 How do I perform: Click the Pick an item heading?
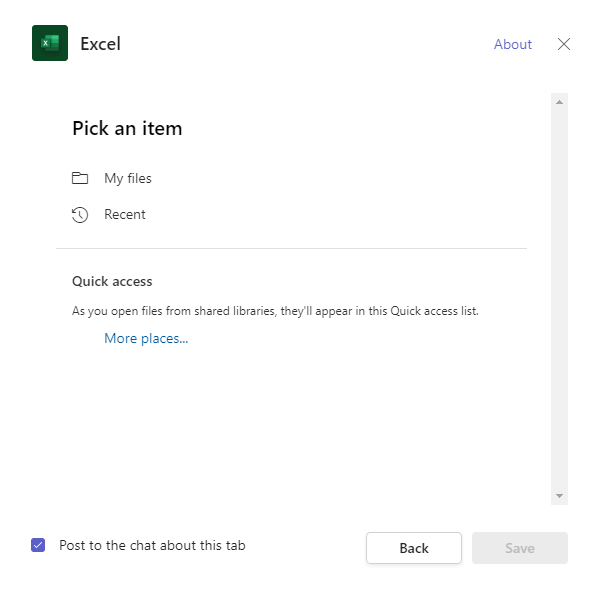pos(127,128)
